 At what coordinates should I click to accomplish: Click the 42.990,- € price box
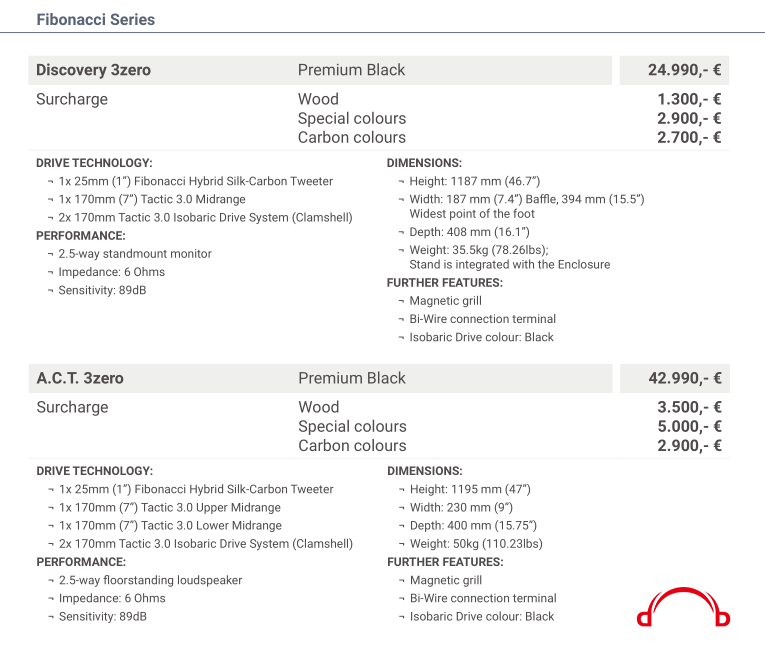click(x=675, y=378)
